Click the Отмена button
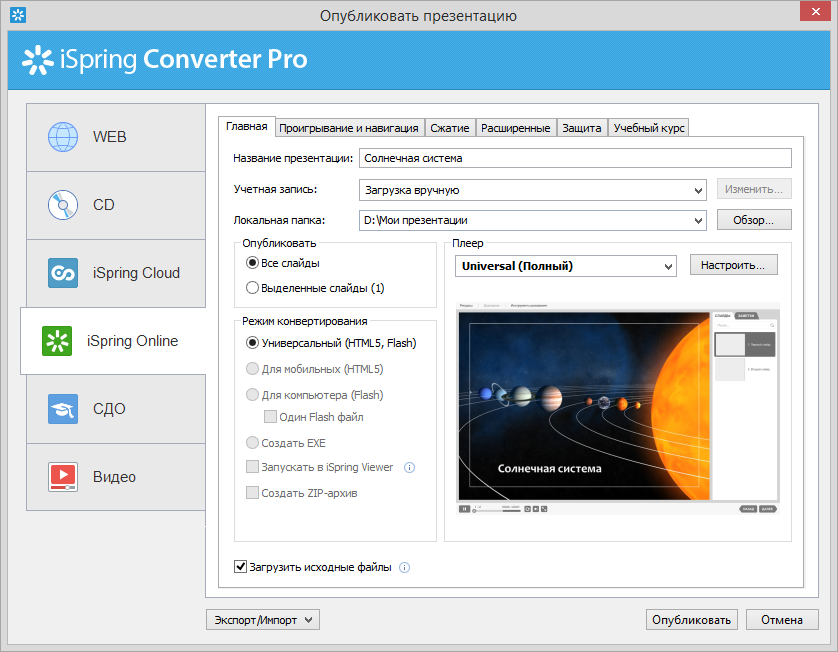This screenshot has height=652, width=838. click(782, 620)
